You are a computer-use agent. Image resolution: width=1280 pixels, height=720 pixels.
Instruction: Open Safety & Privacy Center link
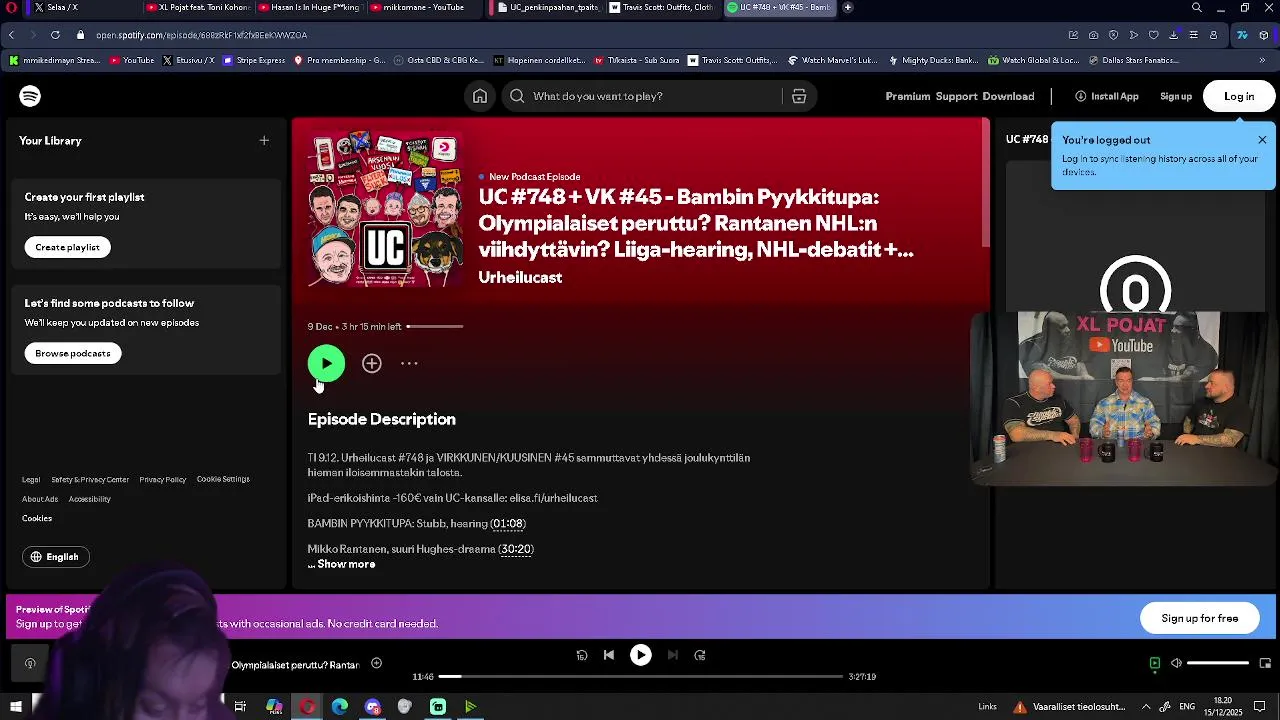tap(90, 480)
